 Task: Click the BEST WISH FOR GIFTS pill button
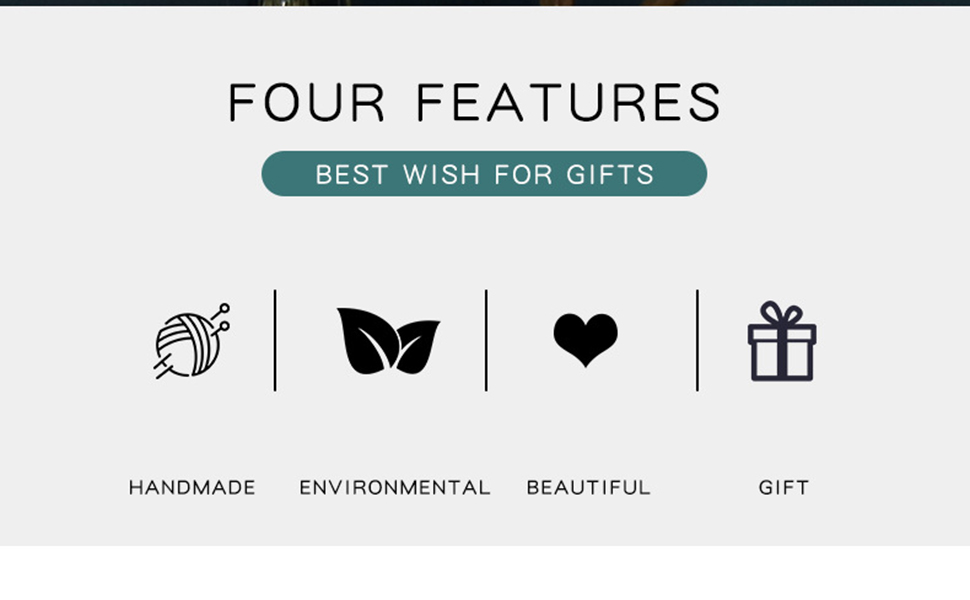pos(484,174)
